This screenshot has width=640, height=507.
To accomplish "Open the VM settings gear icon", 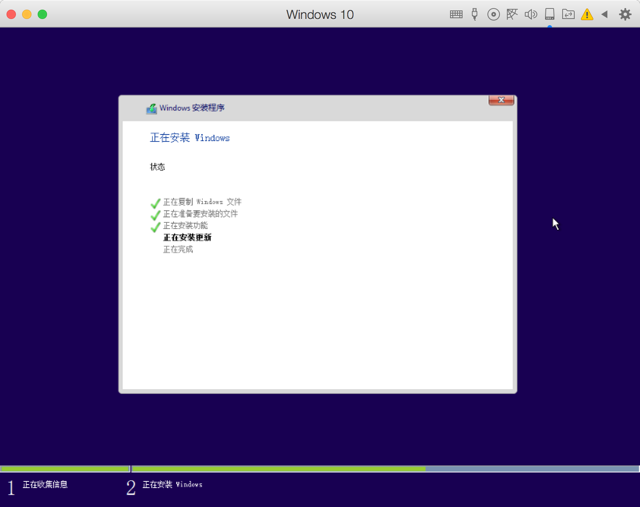I will coord(625,15).
